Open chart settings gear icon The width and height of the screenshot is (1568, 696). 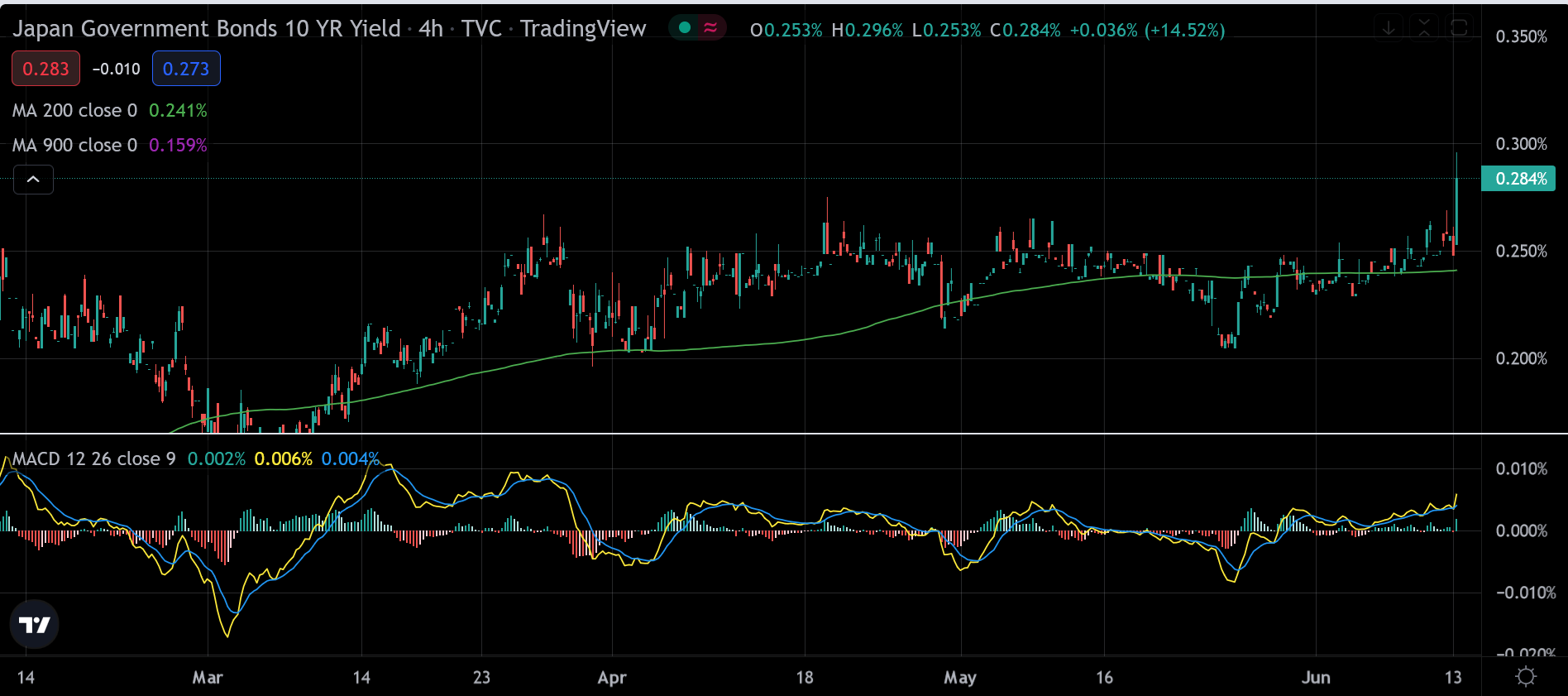1526,677
